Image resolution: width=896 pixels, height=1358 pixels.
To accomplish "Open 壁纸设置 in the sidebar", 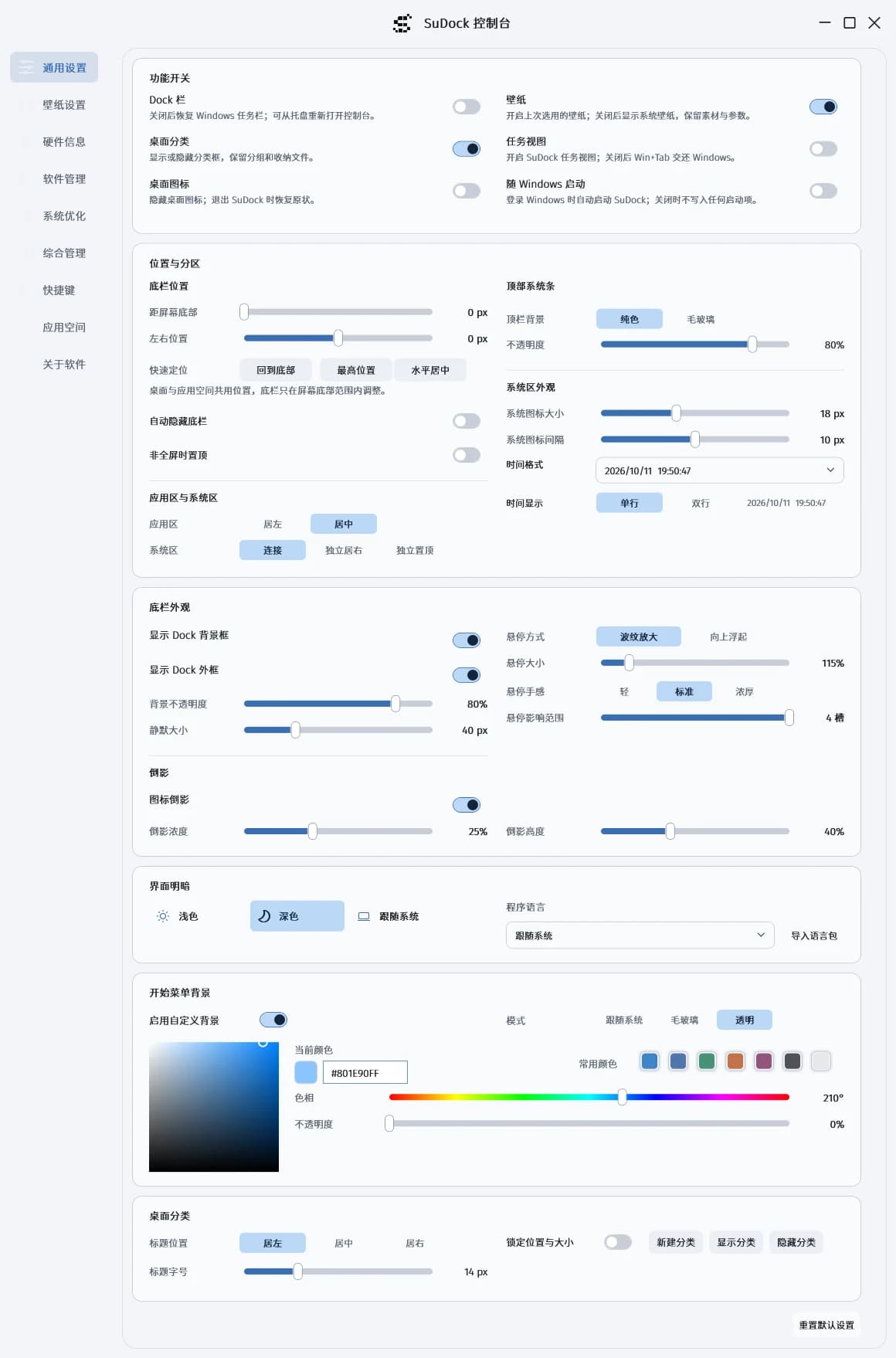I will [x=54, y=105].
